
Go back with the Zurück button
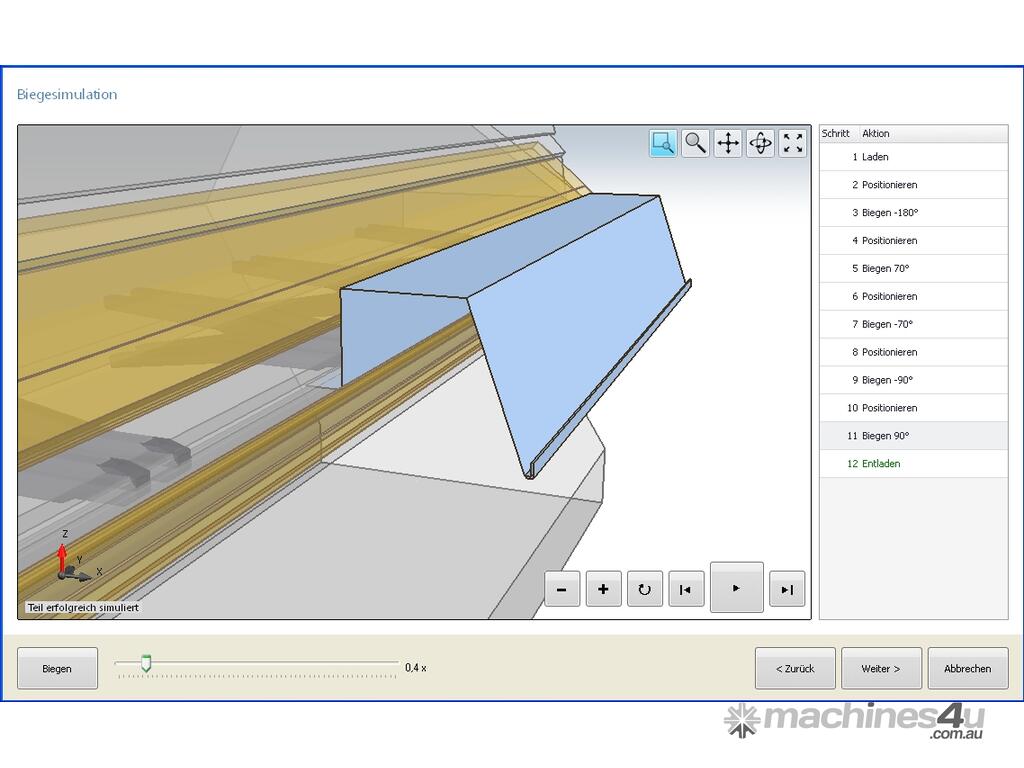[795, 668]
